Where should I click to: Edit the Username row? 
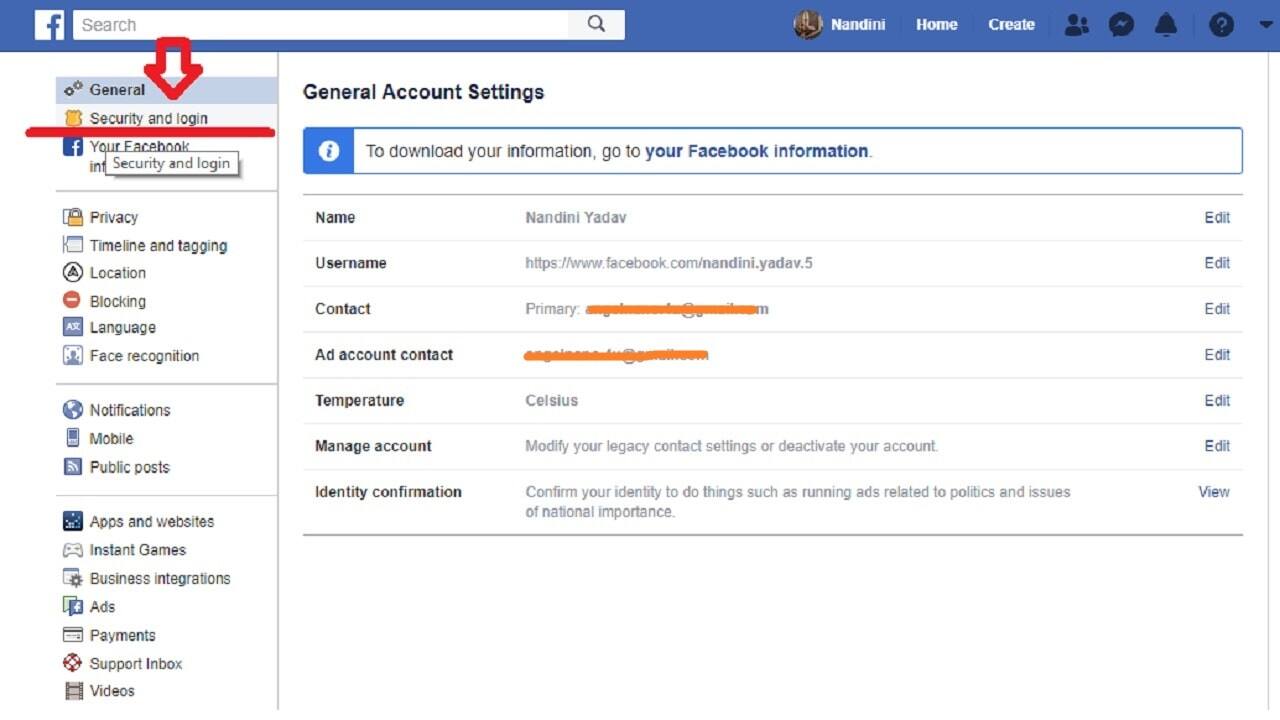click(x=1217, y=263)
